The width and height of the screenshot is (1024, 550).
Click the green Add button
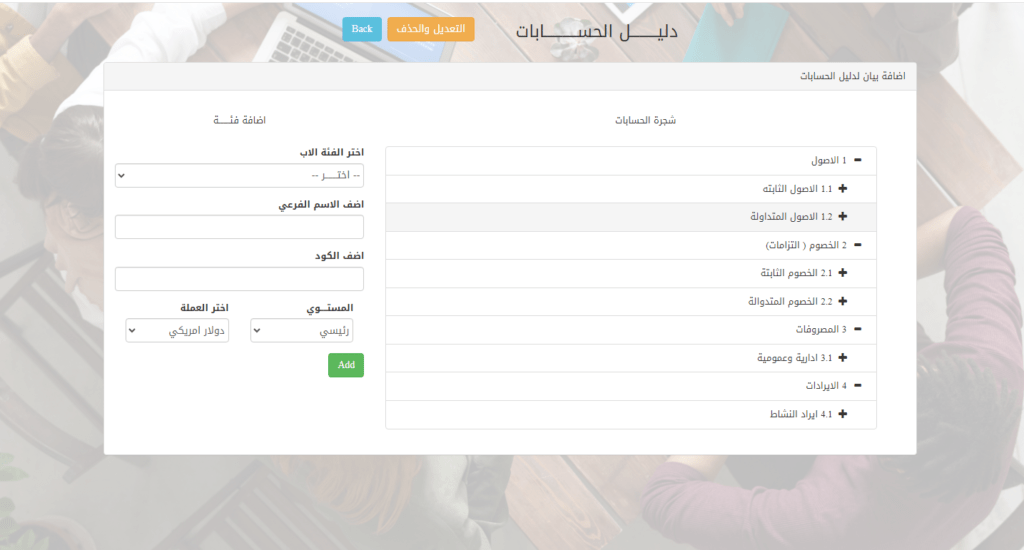(346, 365)
